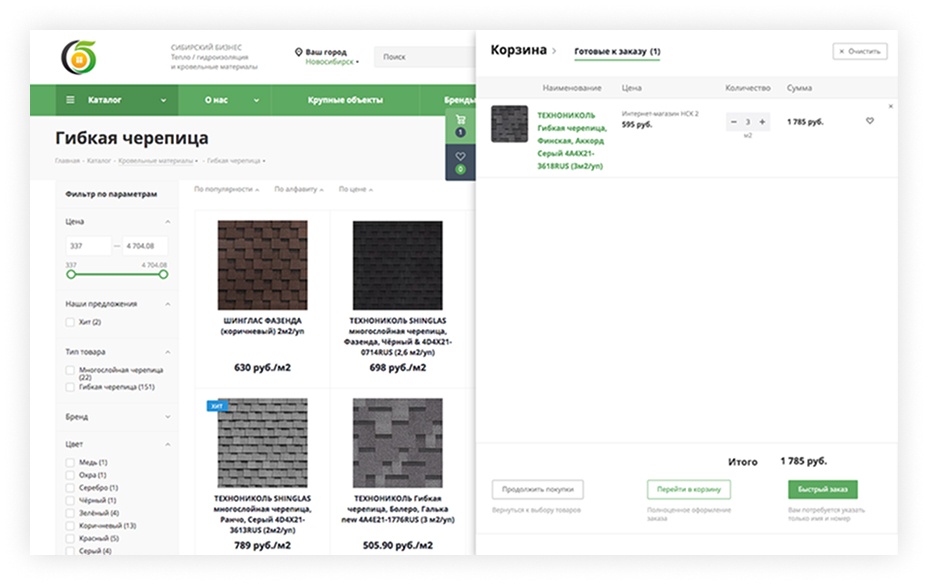Check the Серебро (1) color checkbox
Image resolution: width=928 pixels, height=585 pixels.
click(70, 488)
